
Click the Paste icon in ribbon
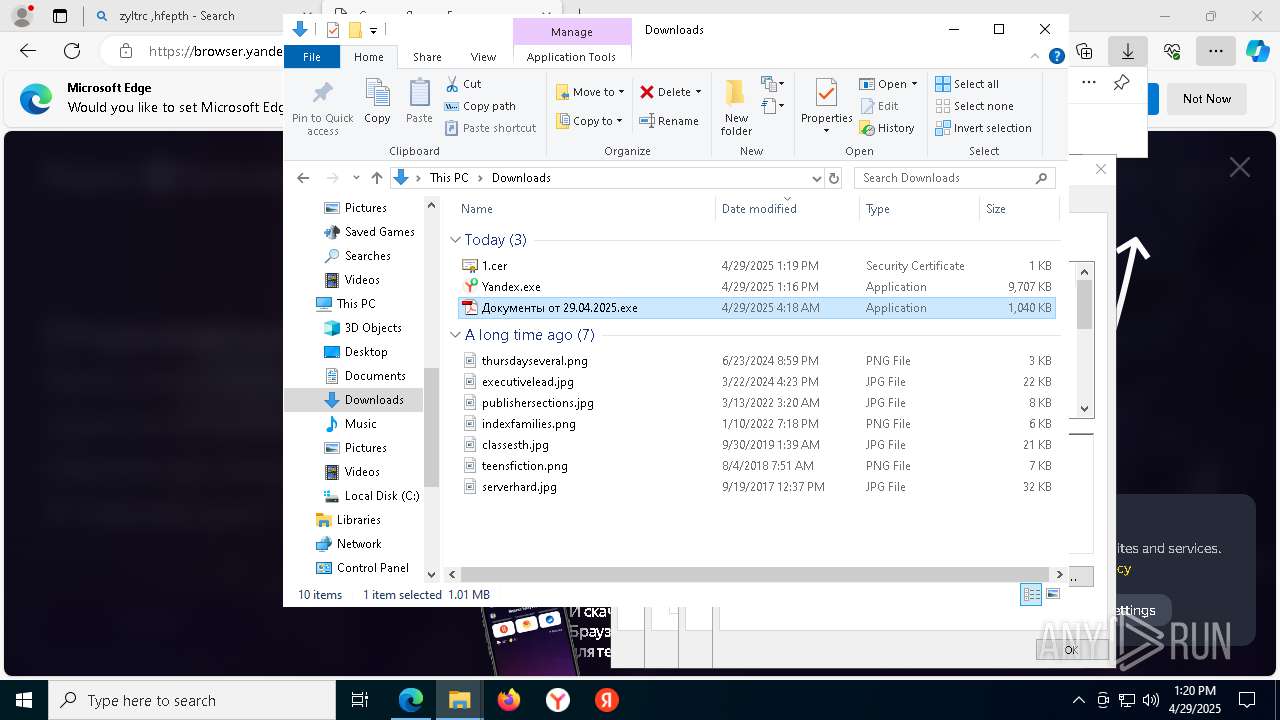click(x=419, y=101)
